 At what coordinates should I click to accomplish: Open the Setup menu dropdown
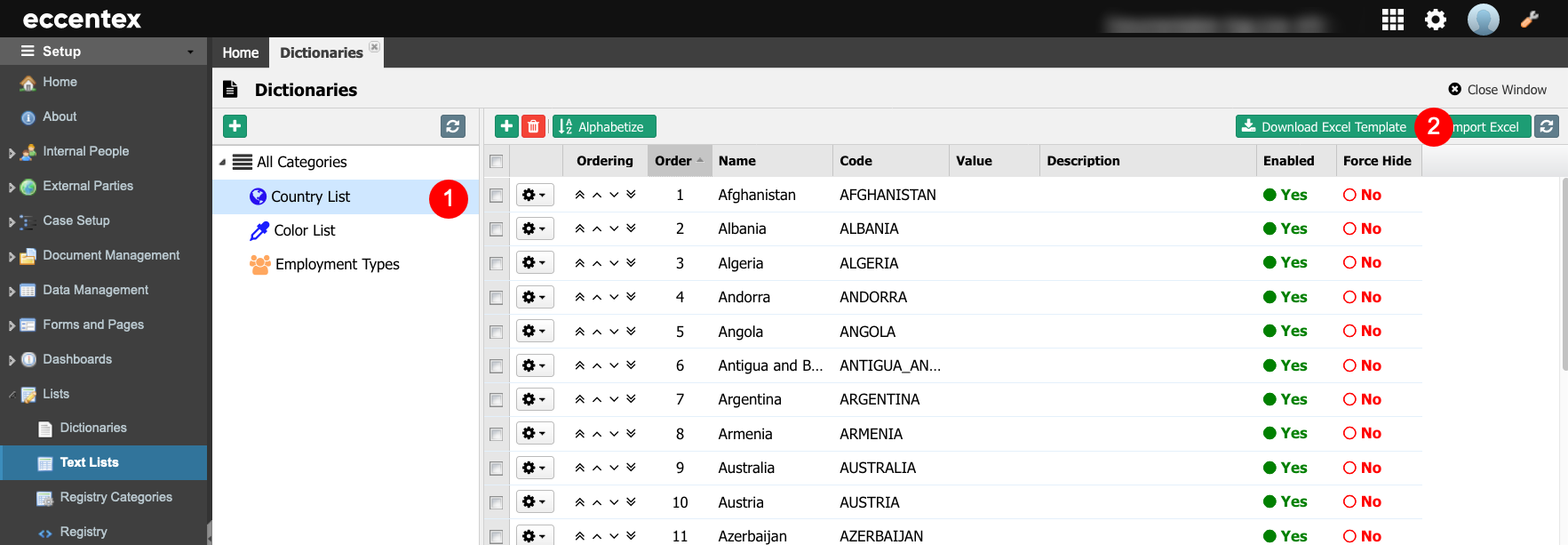[104, 52]
